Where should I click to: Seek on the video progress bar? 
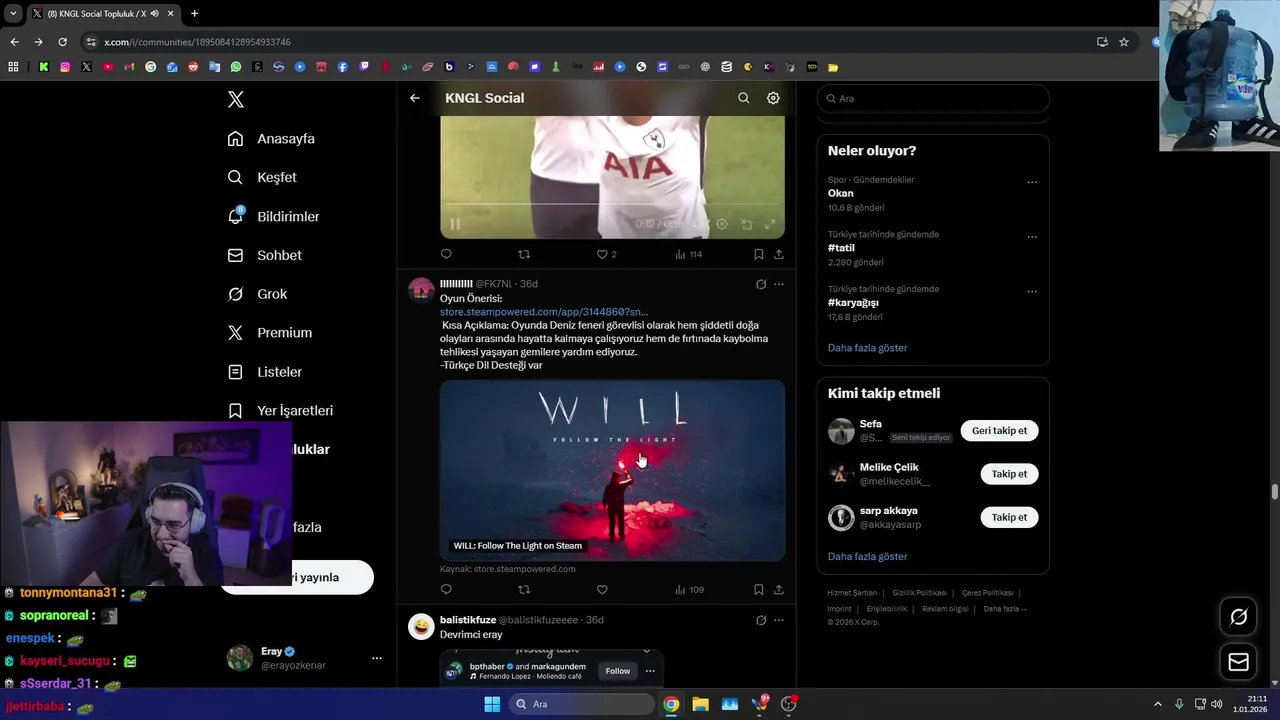pyautogui.click(x=612, y=204)
